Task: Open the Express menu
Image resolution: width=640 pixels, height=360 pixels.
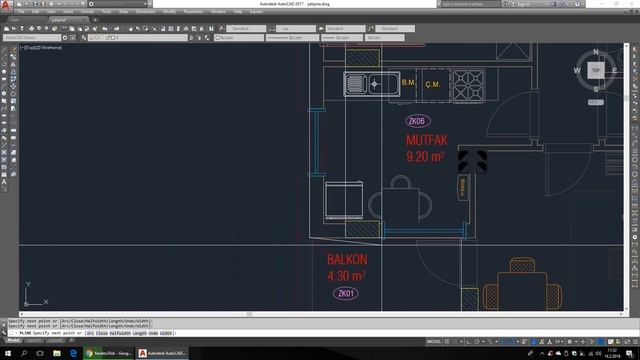Action: coord(256,12)
